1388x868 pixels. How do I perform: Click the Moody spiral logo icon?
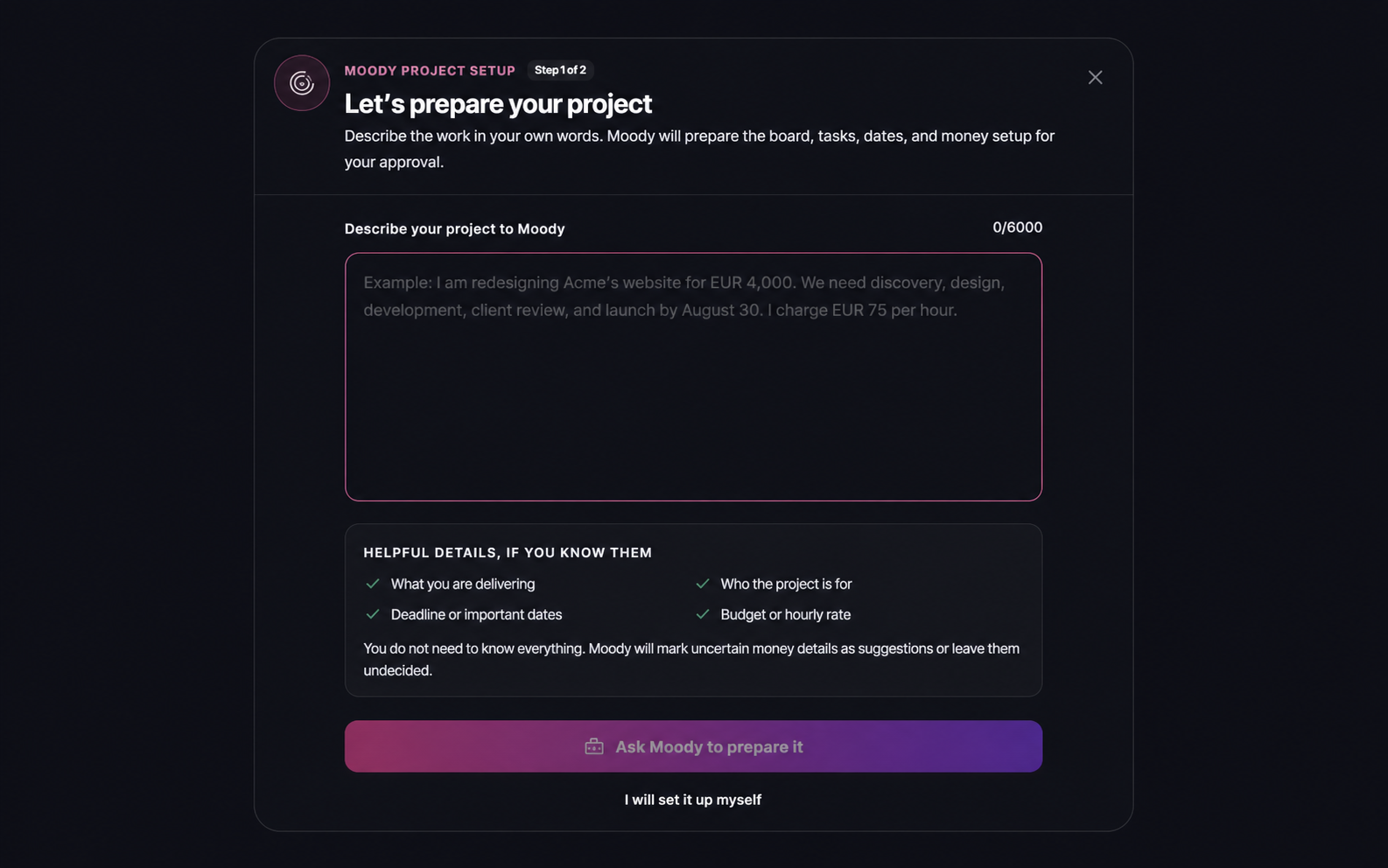click(302, 83)
